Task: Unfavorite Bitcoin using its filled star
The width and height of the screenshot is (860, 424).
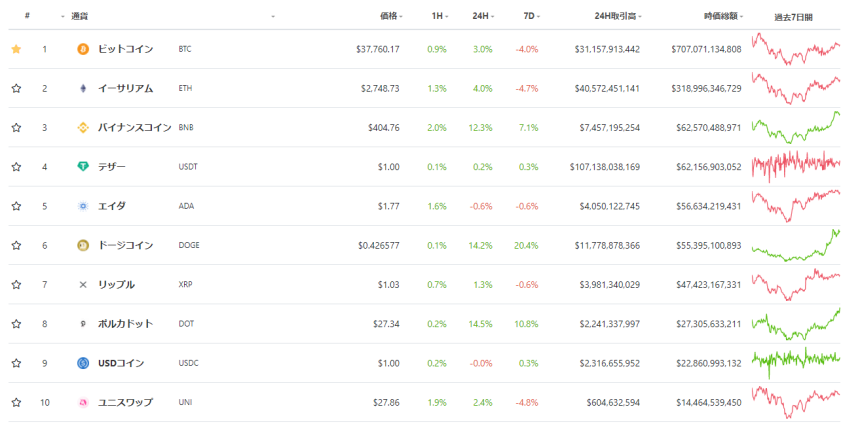Action: click(16, 49)
